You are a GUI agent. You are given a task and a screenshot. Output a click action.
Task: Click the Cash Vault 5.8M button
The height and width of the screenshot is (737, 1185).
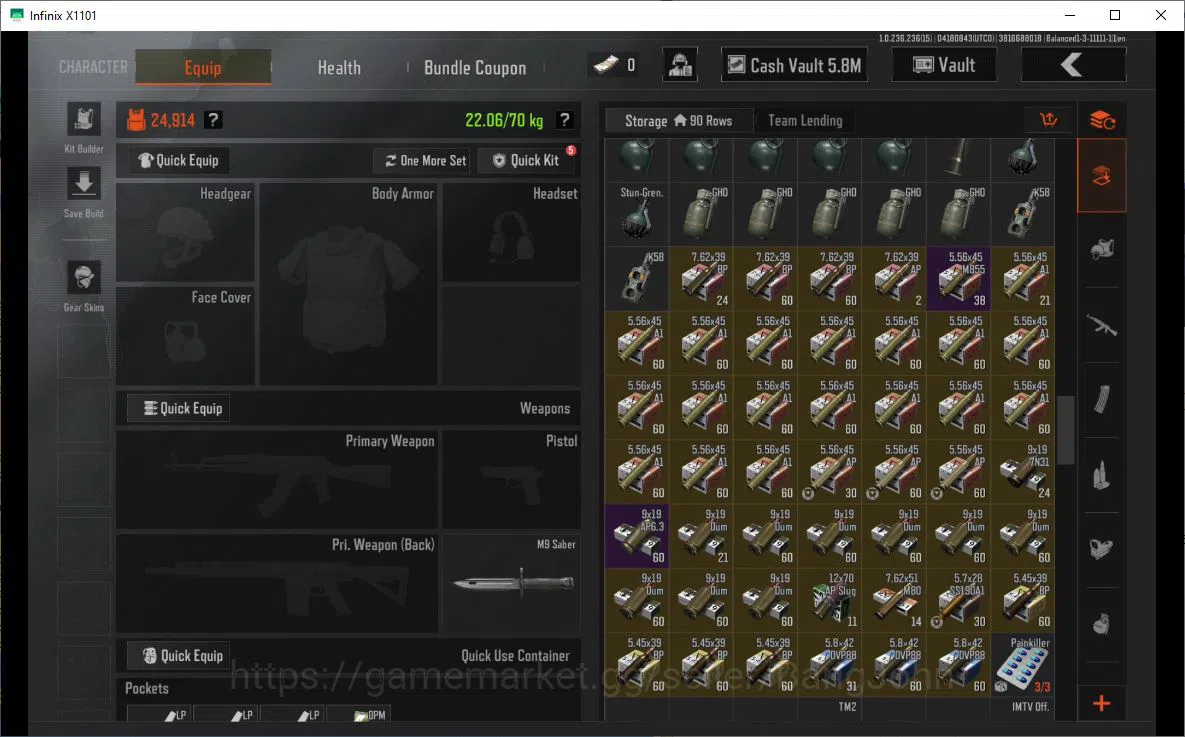794,65
